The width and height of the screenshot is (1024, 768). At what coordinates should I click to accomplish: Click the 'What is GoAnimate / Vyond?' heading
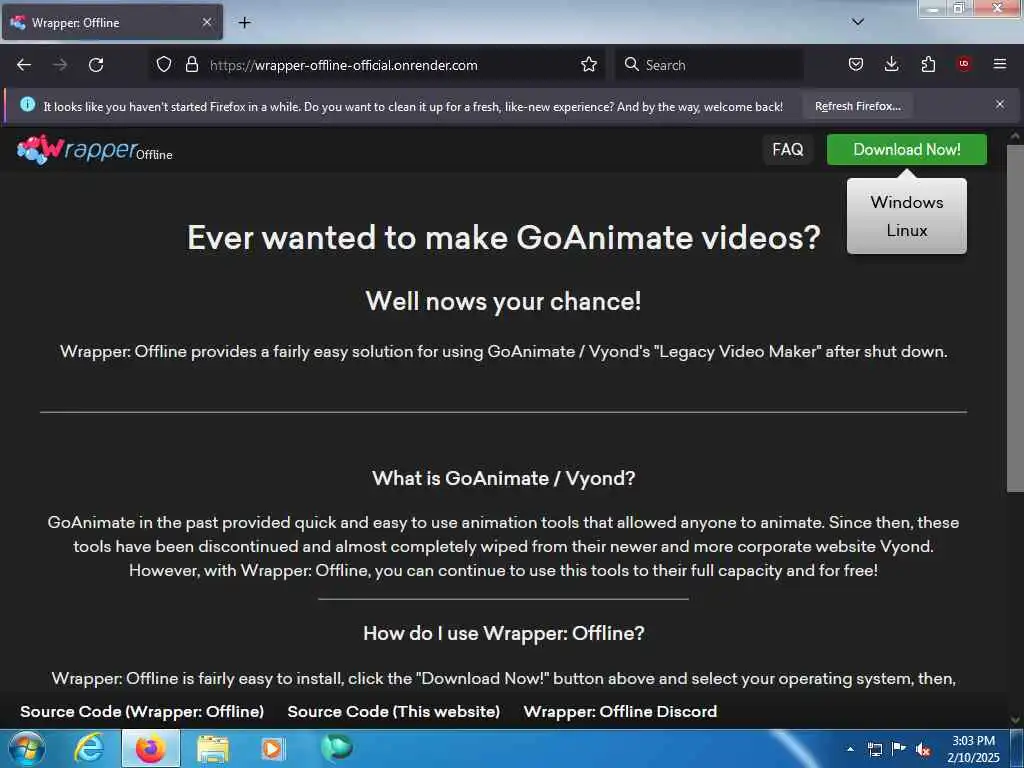[504, 478]
